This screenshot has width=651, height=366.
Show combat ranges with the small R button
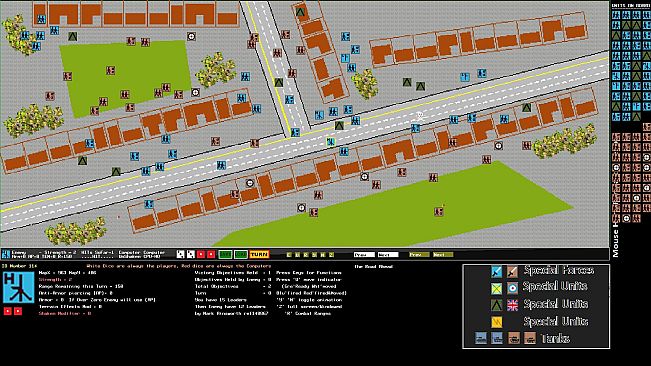[x=306, y=254]
